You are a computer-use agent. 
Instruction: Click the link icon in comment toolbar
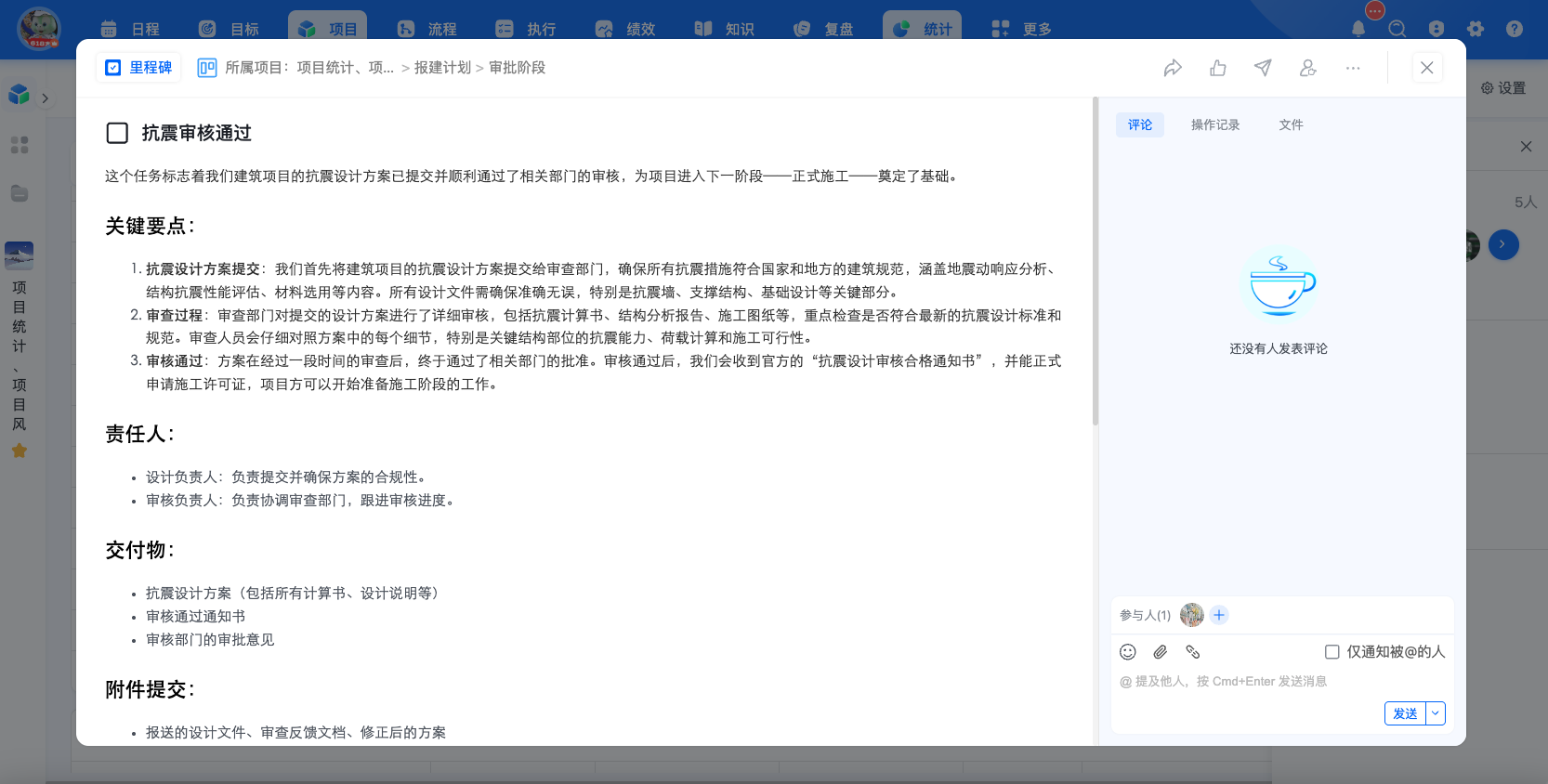pos(1193,652)
